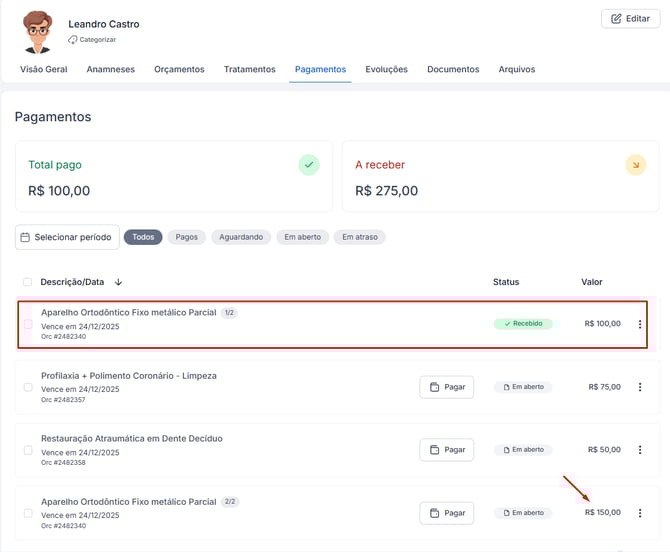This screenshot has width=670, height=552.
Task: Select the Em aberto filter chip
Action: 302,237
